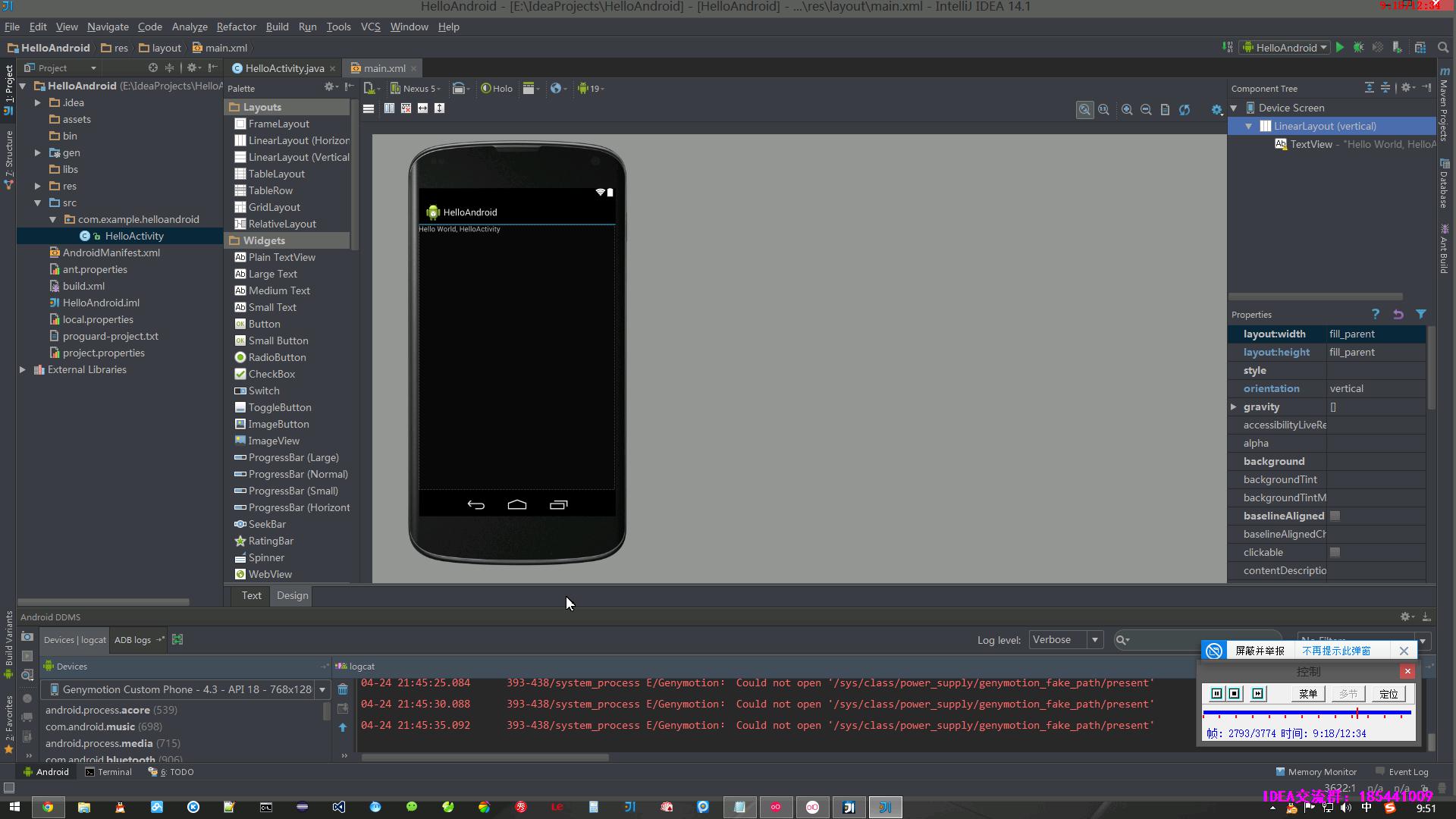Open the Build menu
The image size is (1456, 819).
point(277,27)
